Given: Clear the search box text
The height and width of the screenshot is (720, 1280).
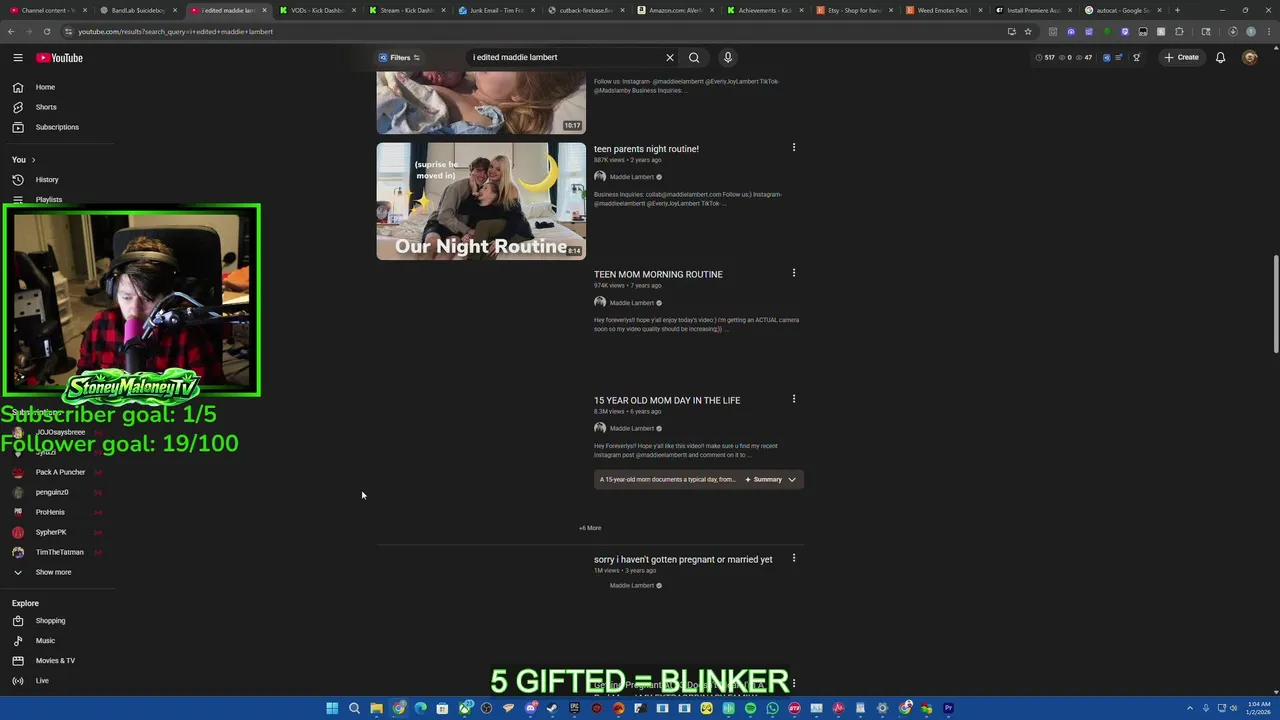Looking at the screenshot, I should 670,57.
